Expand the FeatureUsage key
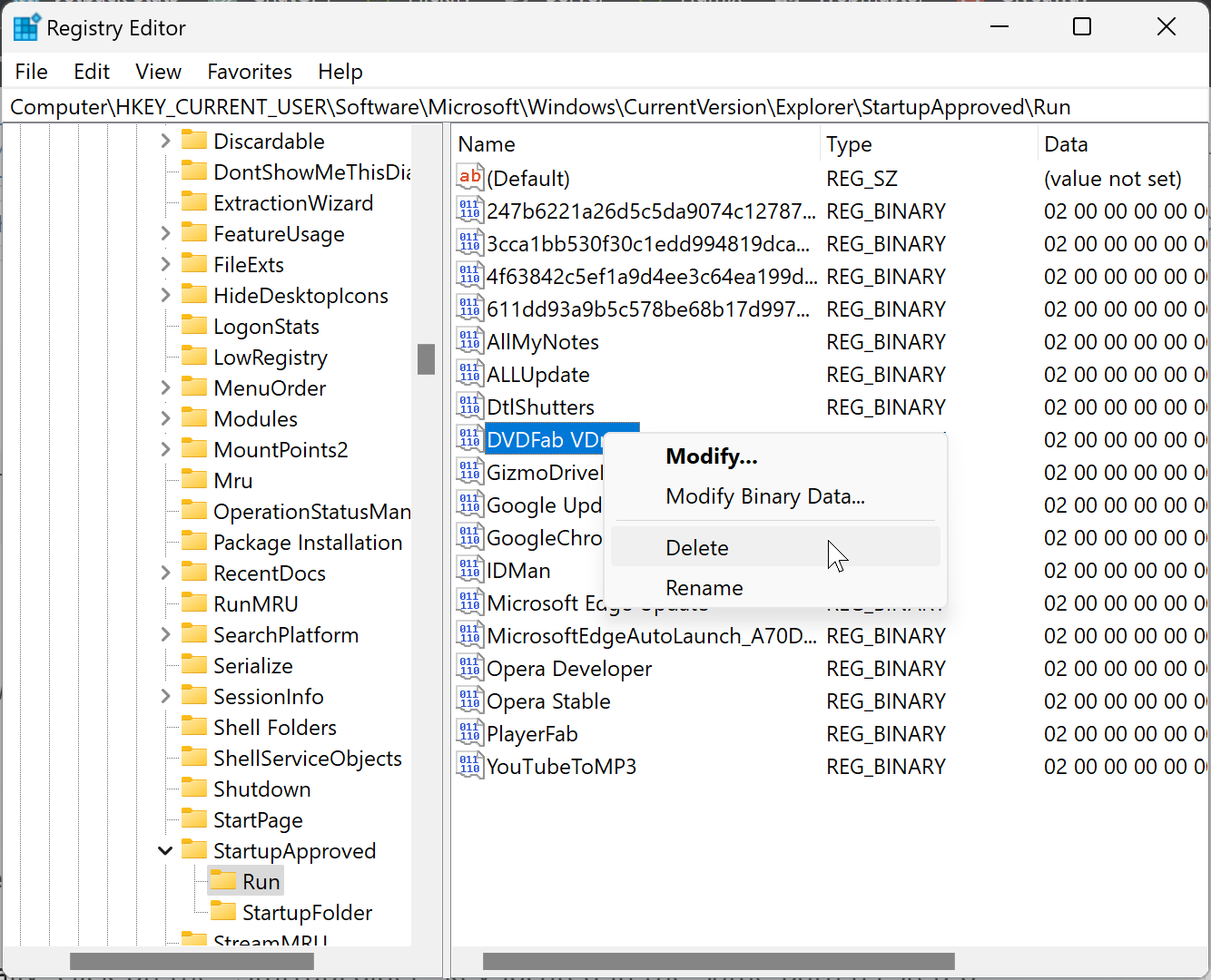Screen dimensions: 1211x980 [x=165, y=233]
